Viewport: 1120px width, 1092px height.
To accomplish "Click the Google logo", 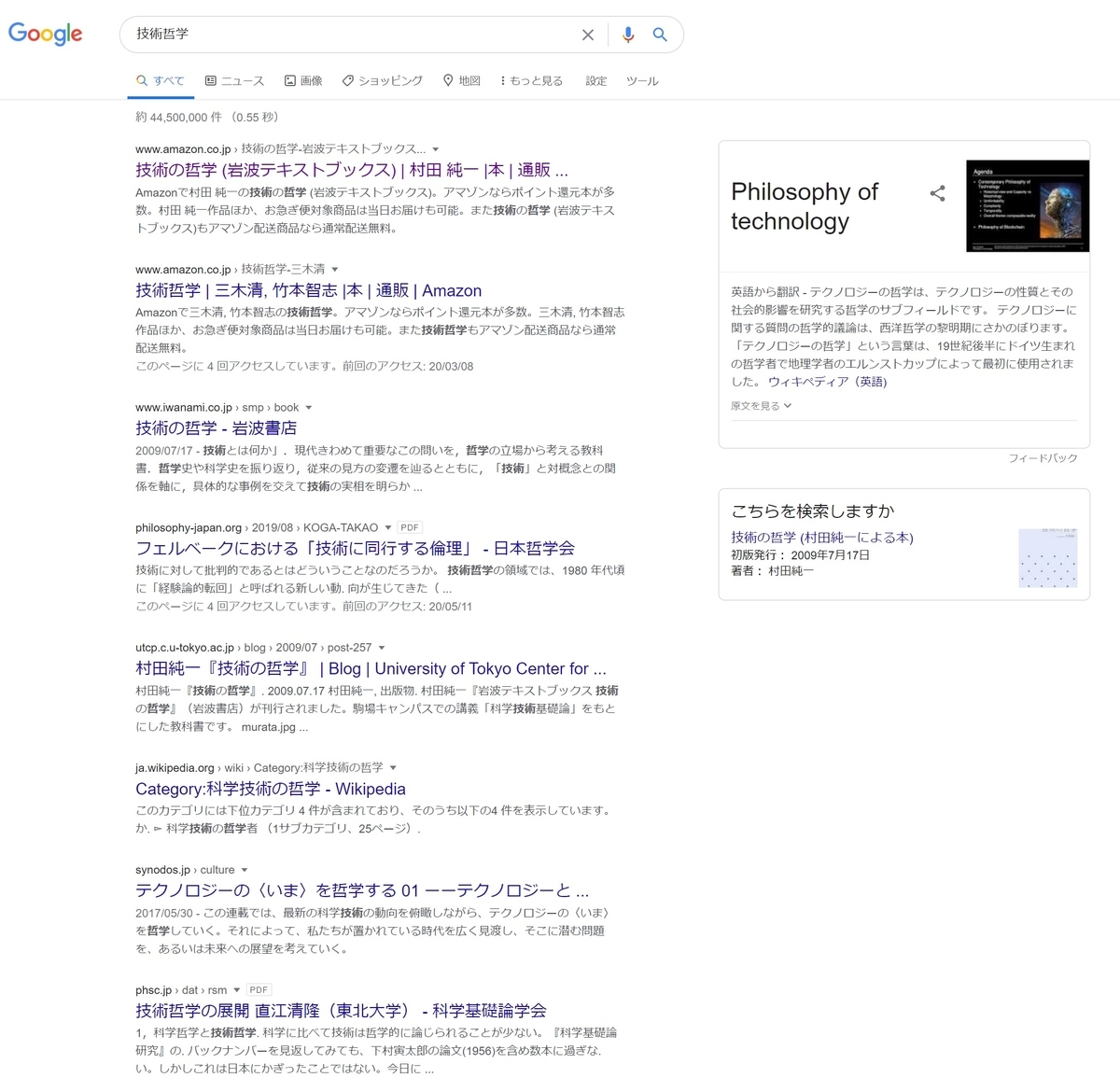I will point(45,34).
